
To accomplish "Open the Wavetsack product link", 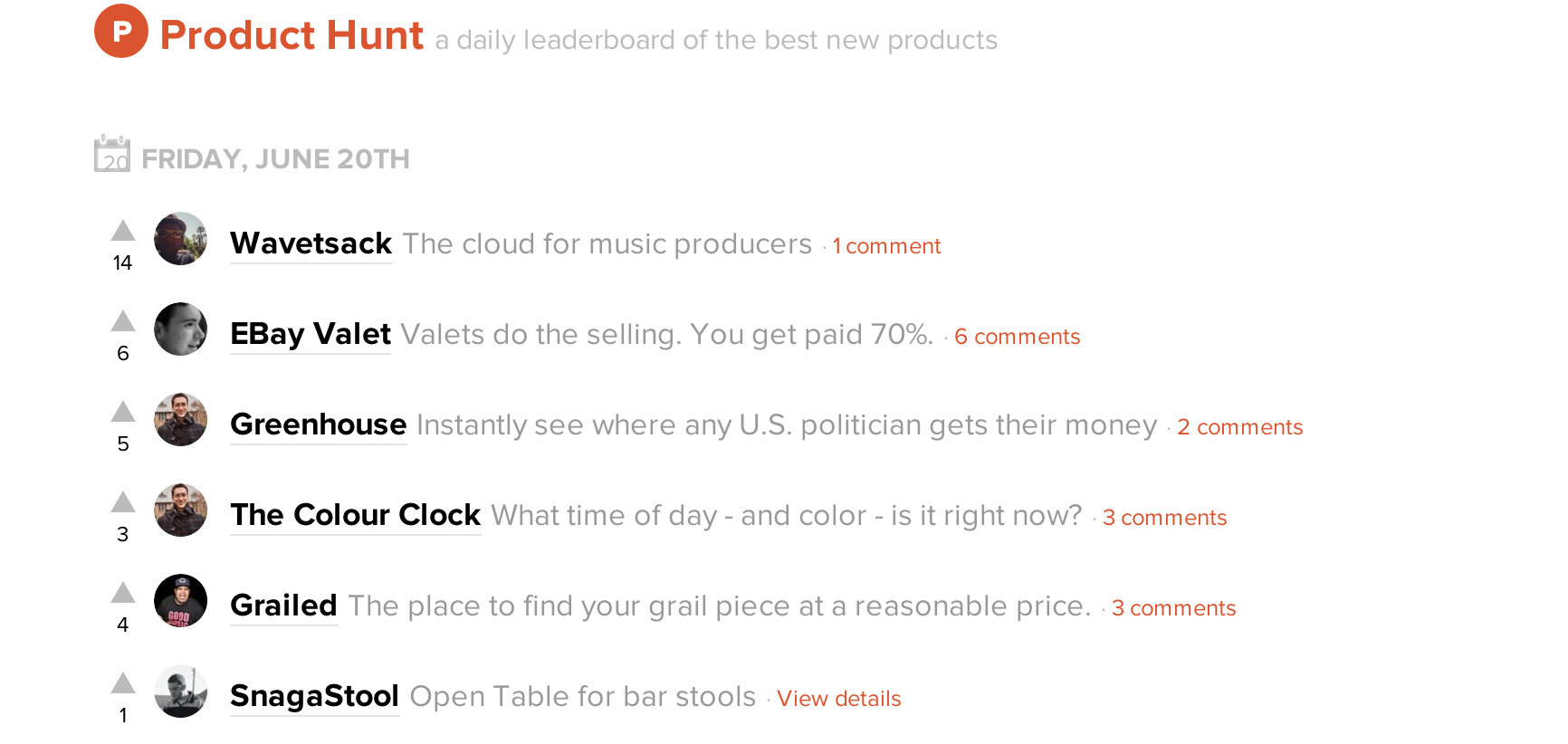I will (311, 243).
